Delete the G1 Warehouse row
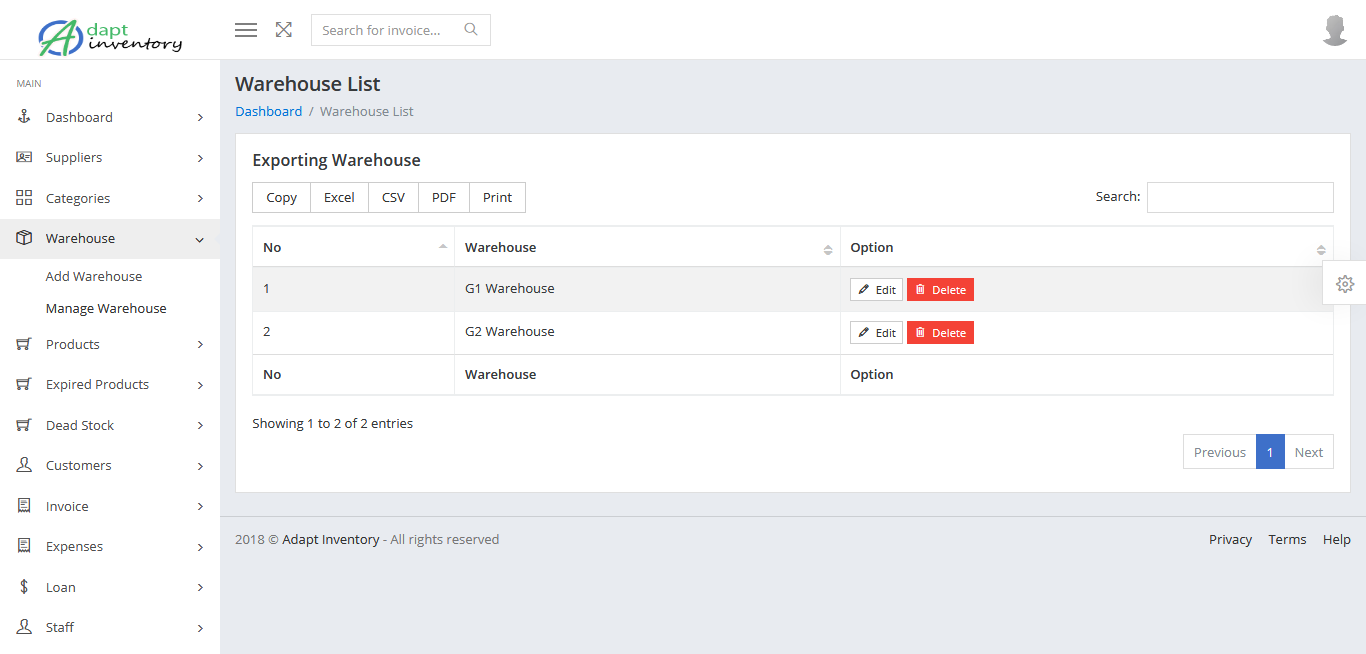 click(x=940, y=290)
